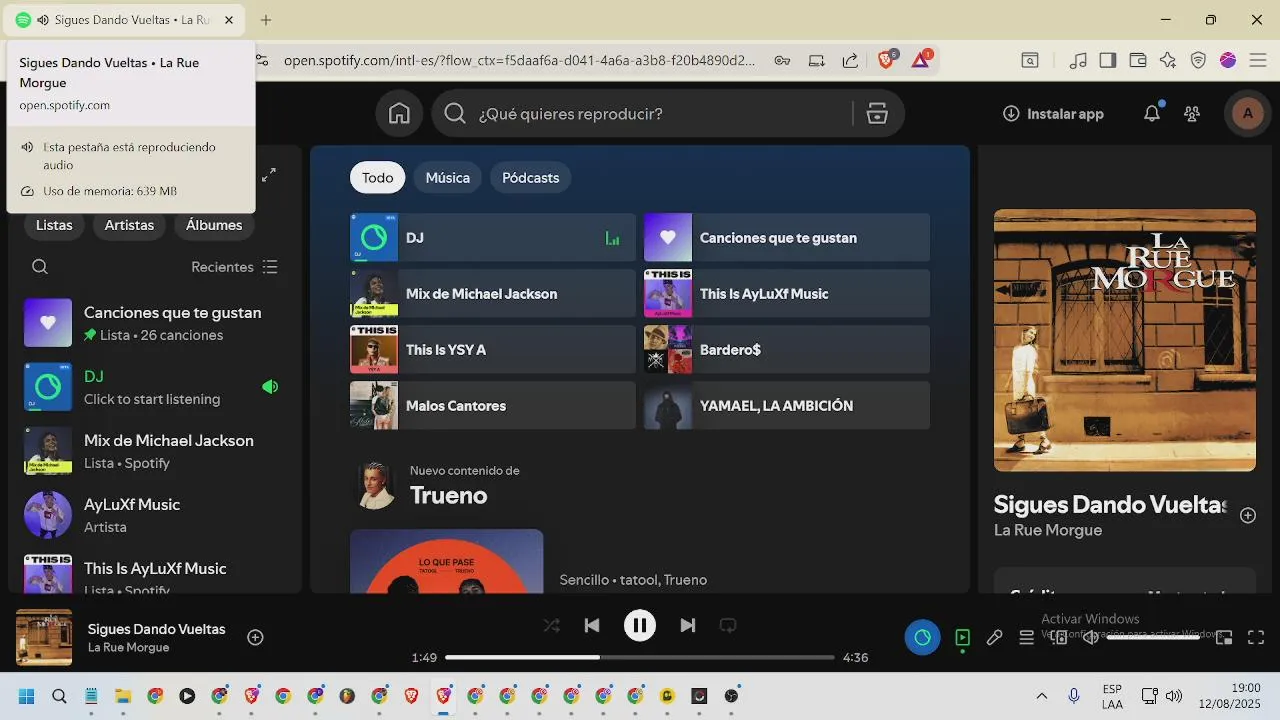Open Brave VPN shield icon
The image size is (1280, 720).
[x=1198, y=60]
